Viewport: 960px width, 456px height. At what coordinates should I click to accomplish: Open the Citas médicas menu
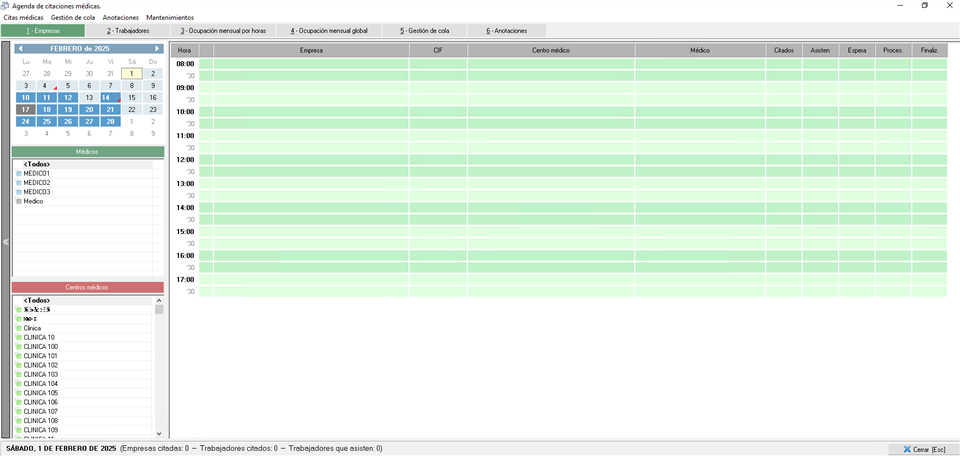[23, 18]
